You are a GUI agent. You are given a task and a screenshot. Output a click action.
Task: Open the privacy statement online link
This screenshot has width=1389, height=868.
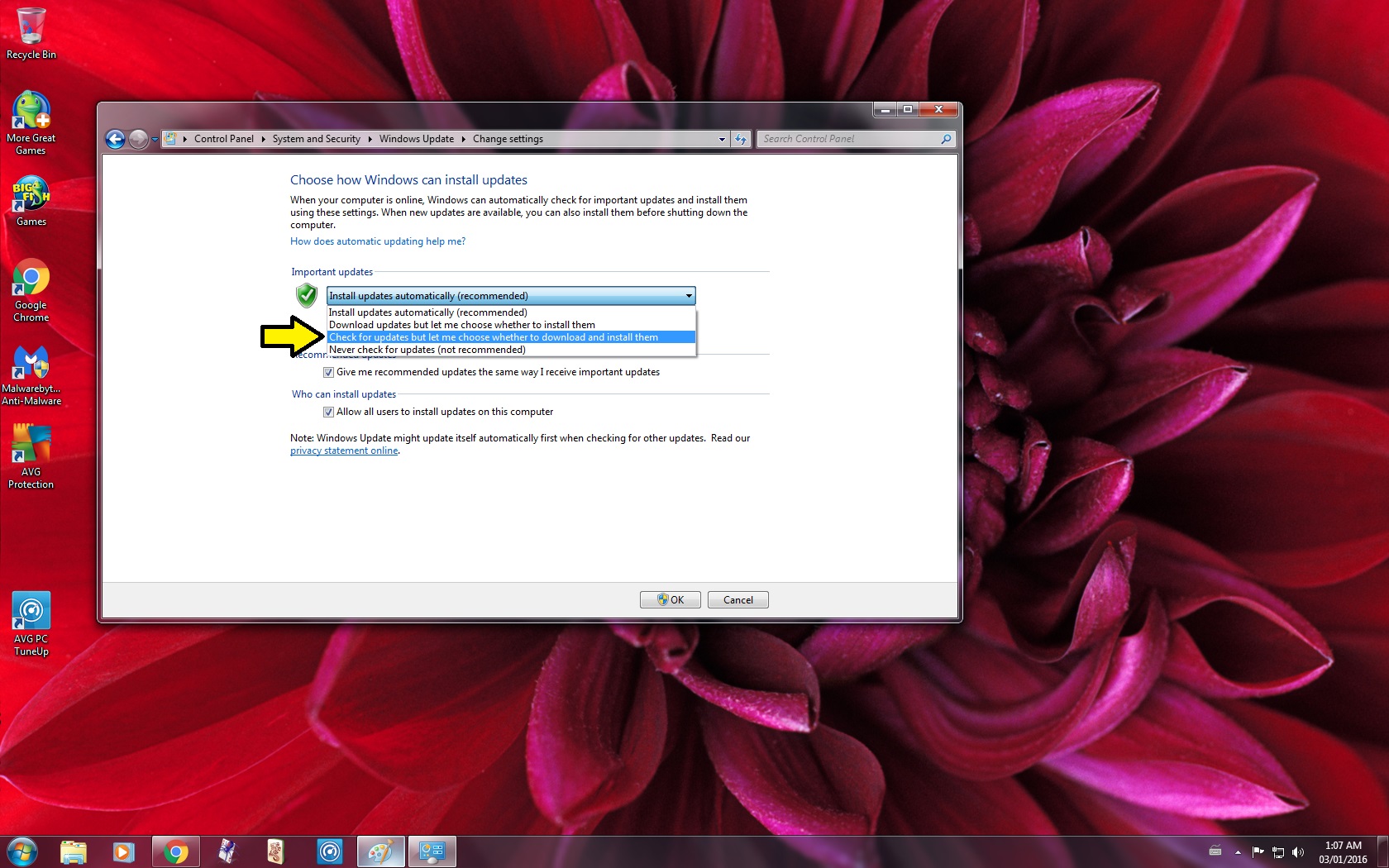click(x=344, y=451)
